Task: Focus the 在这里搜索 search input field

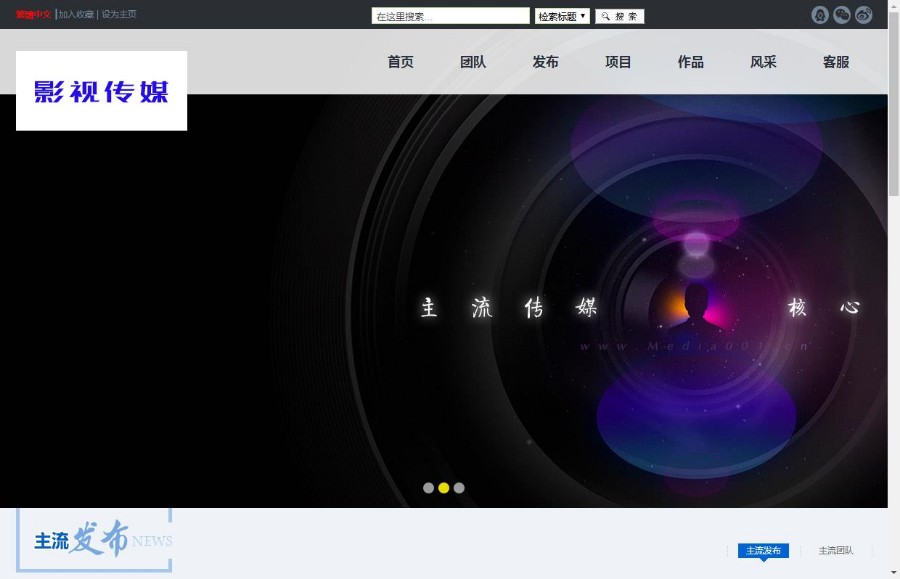Action: [x=451, y=16]
